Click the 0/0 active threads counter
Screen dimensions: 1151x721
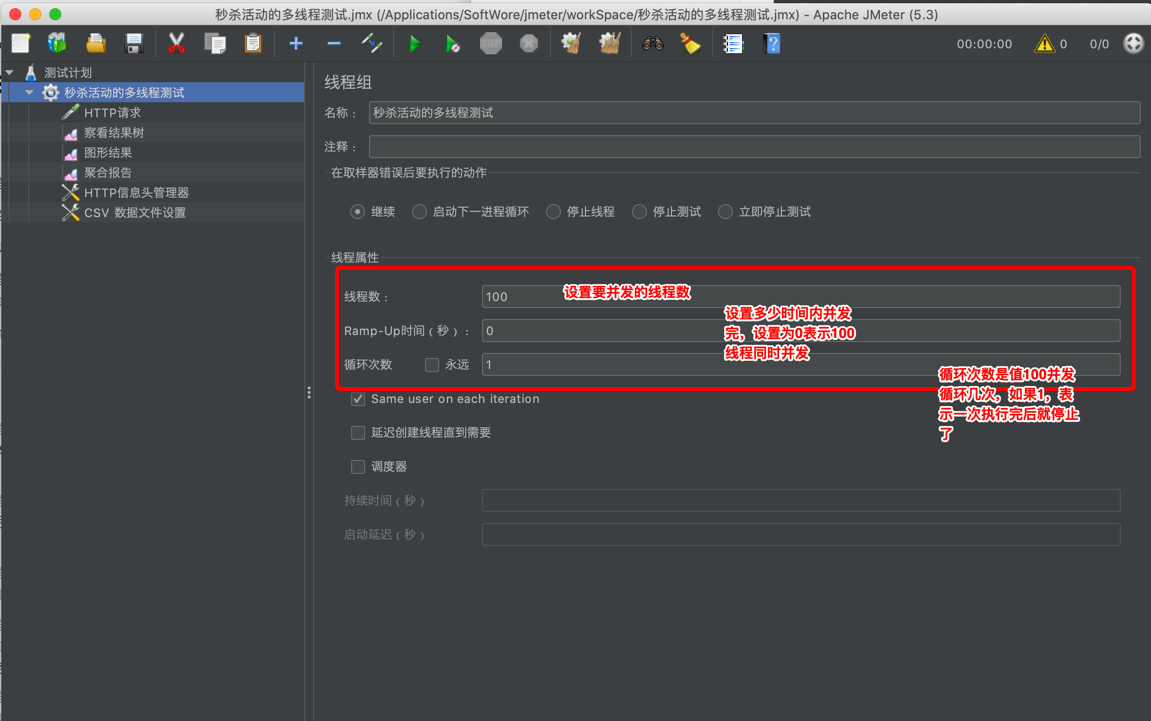coord(1099,44)
